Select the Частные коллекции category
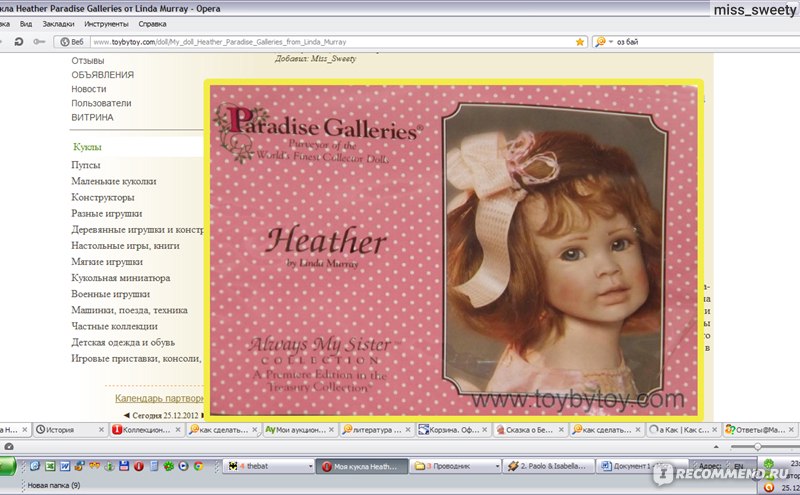This screenshot has height=495, width=800. pos(114,326)
